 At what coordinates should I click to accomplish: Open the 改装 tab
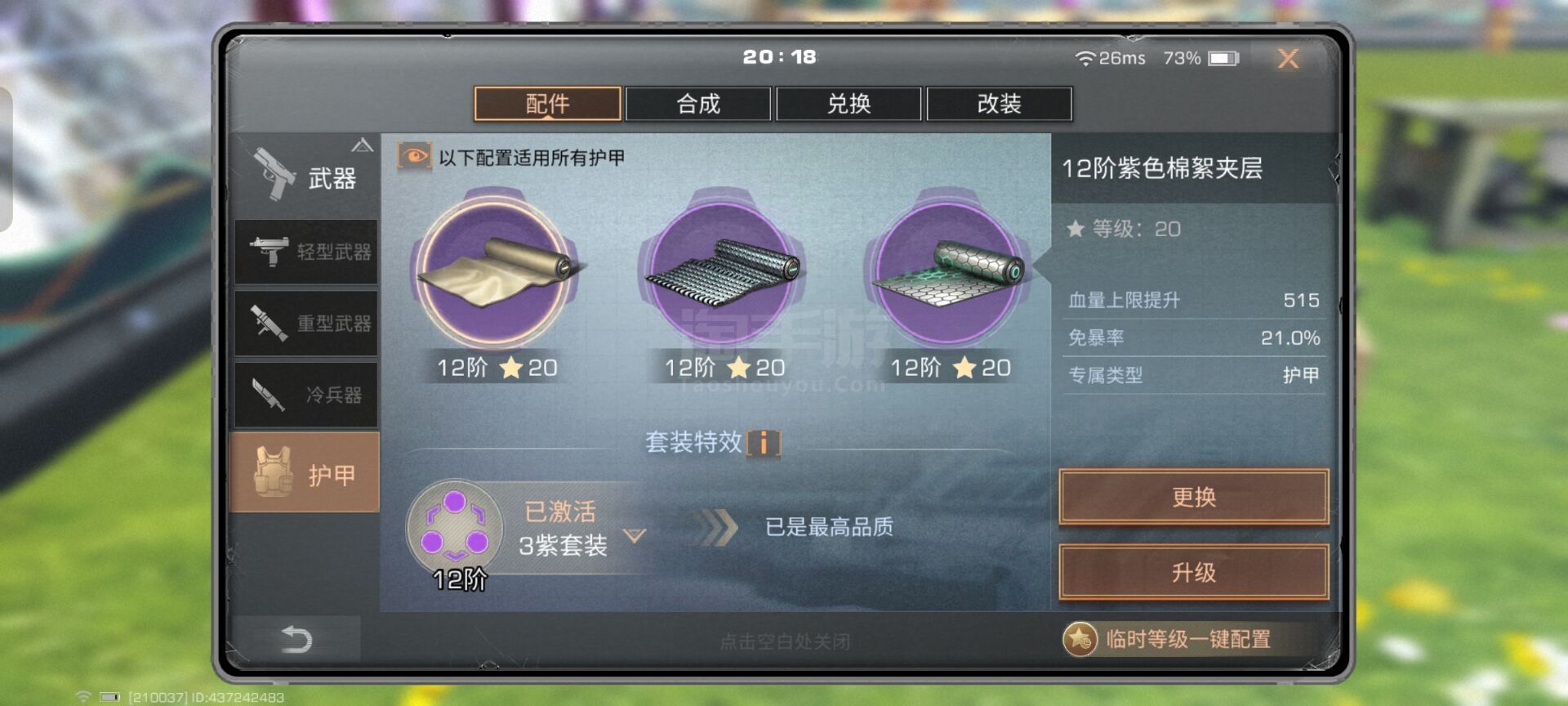coord(1000,104)
